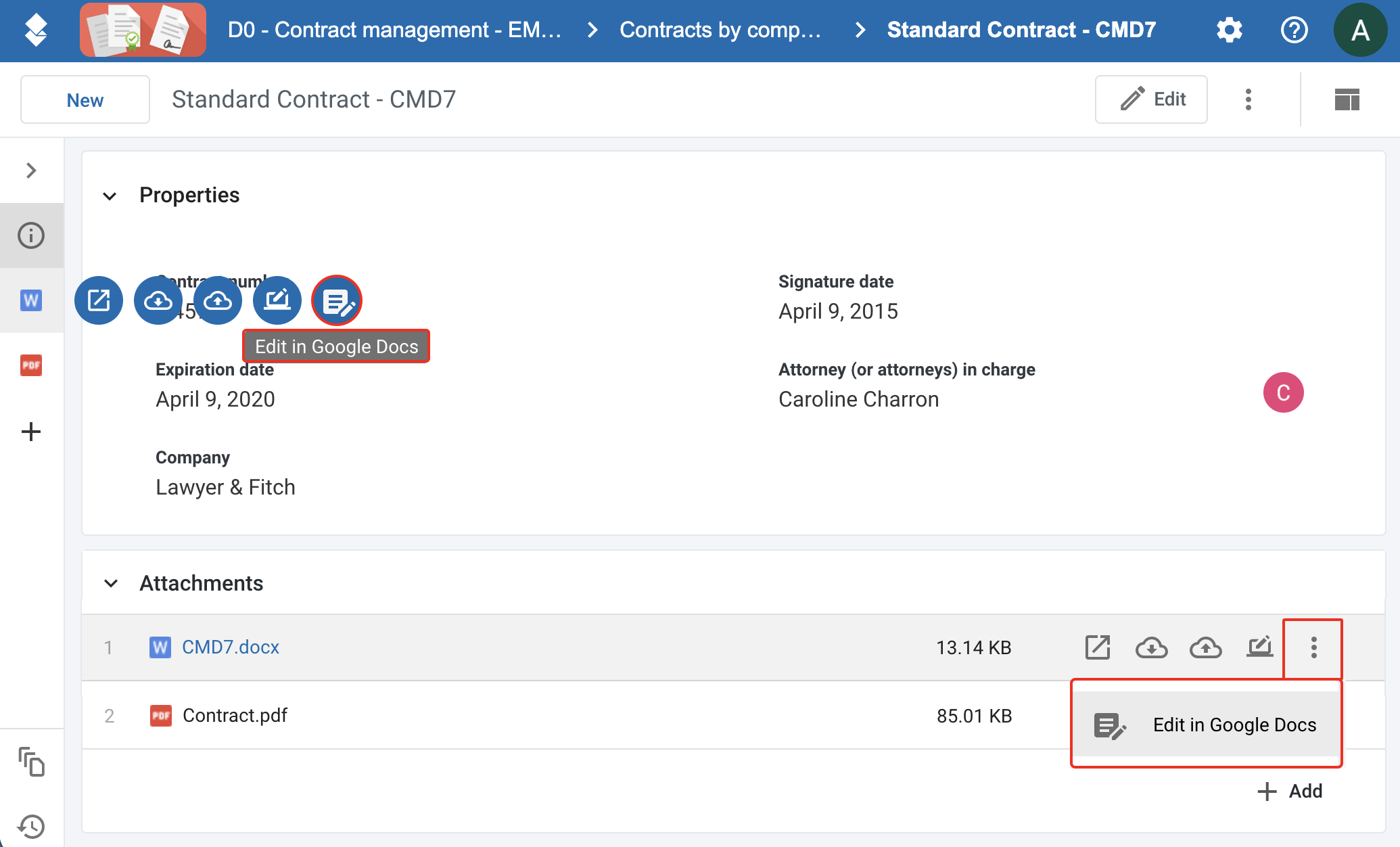Screen dimensions: 1400x847
Task: Click the April 9, 2015 signature date
Action: point(838,311)
